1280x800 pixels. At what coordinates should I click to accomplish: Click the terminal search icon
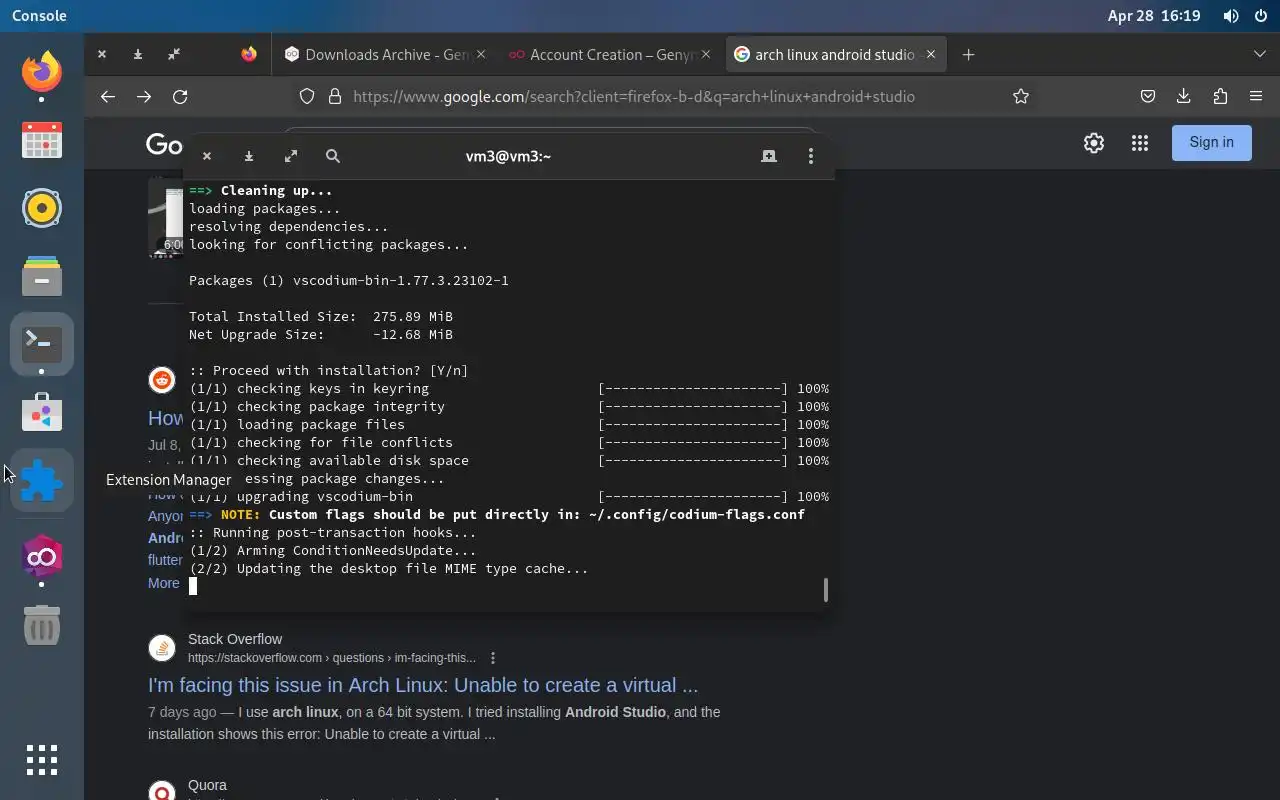(333, 156)
